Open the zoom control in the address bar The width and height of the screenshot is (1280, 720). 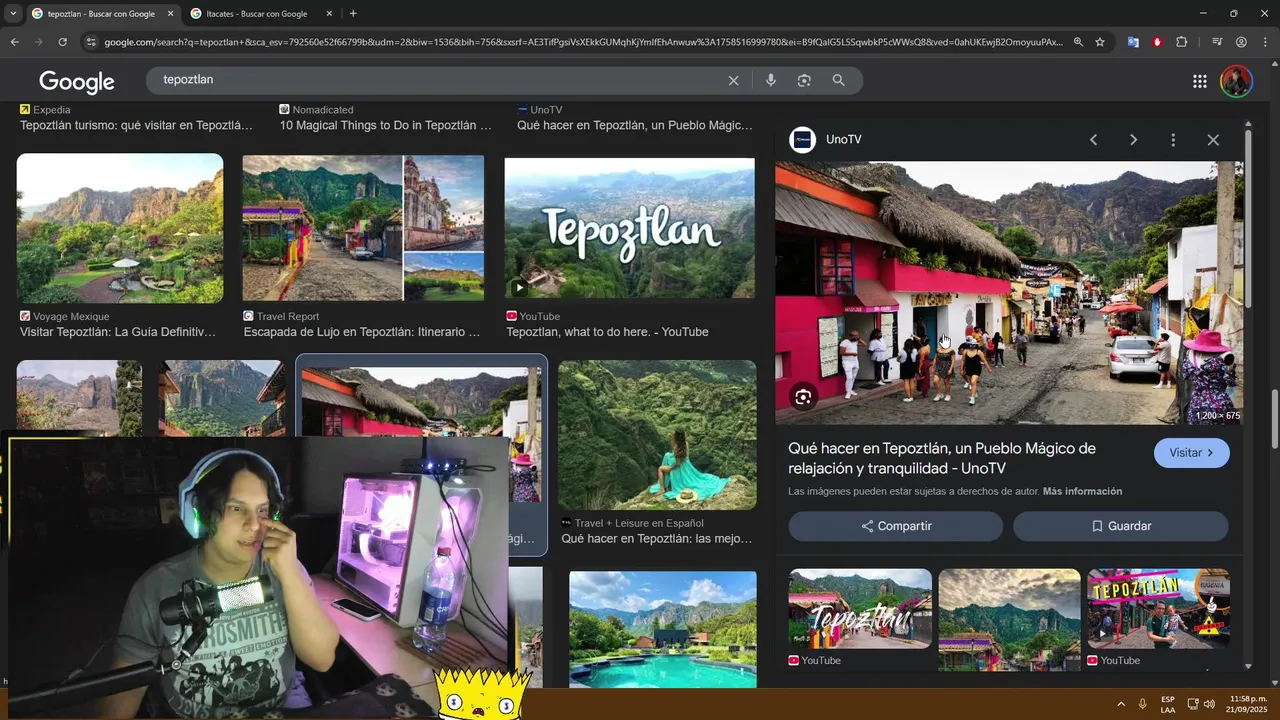click(x=1078, y=42)
